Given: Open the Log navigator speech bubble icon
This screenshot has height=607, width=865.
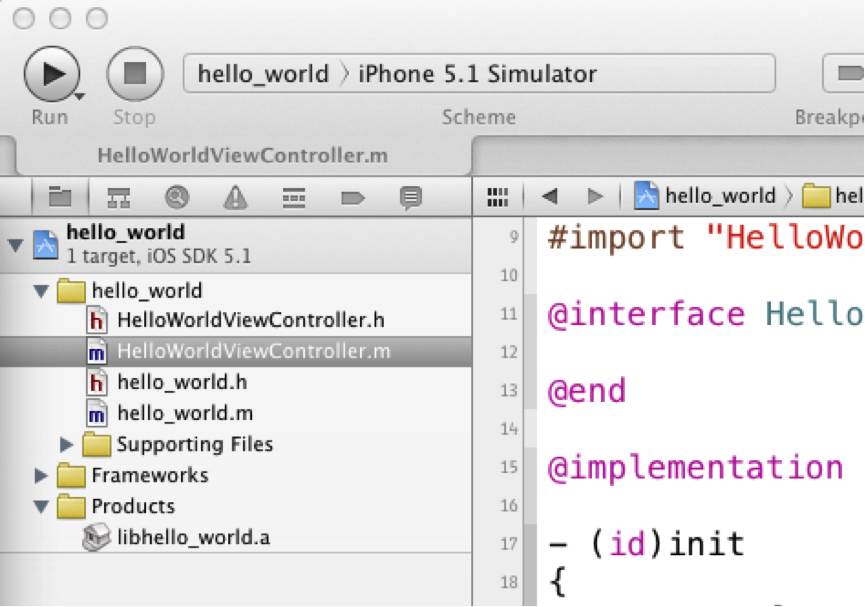Looking at the screenshot, I should coord(411,198).
